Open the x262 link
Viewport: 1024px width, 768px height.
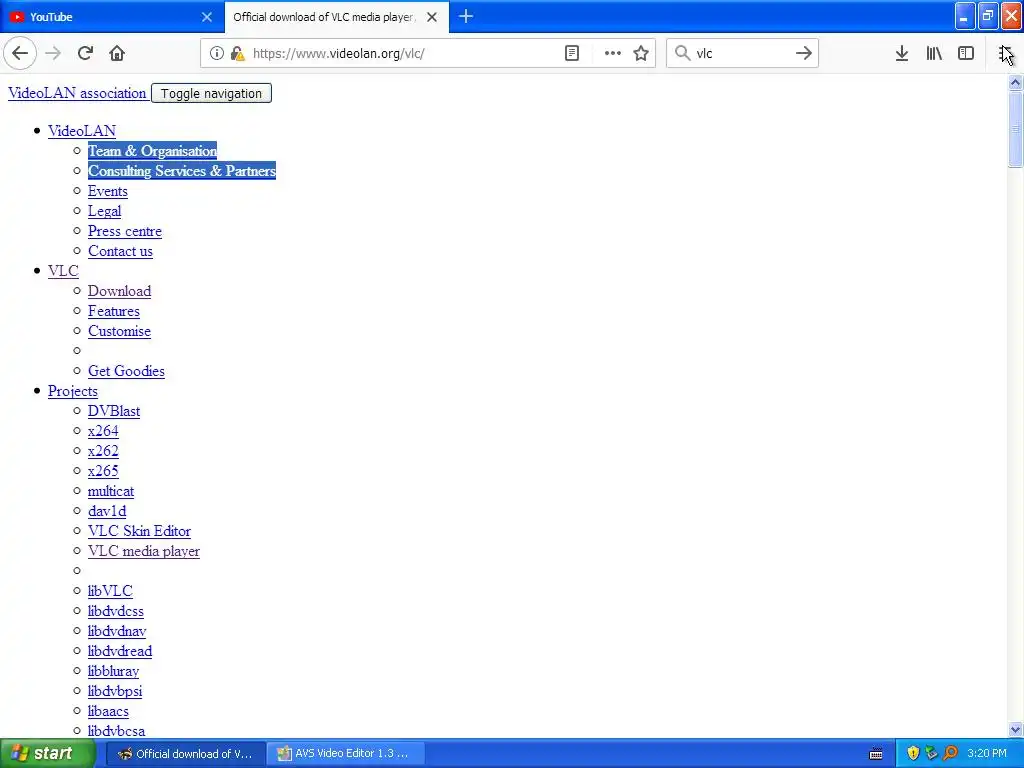(103, 451)
